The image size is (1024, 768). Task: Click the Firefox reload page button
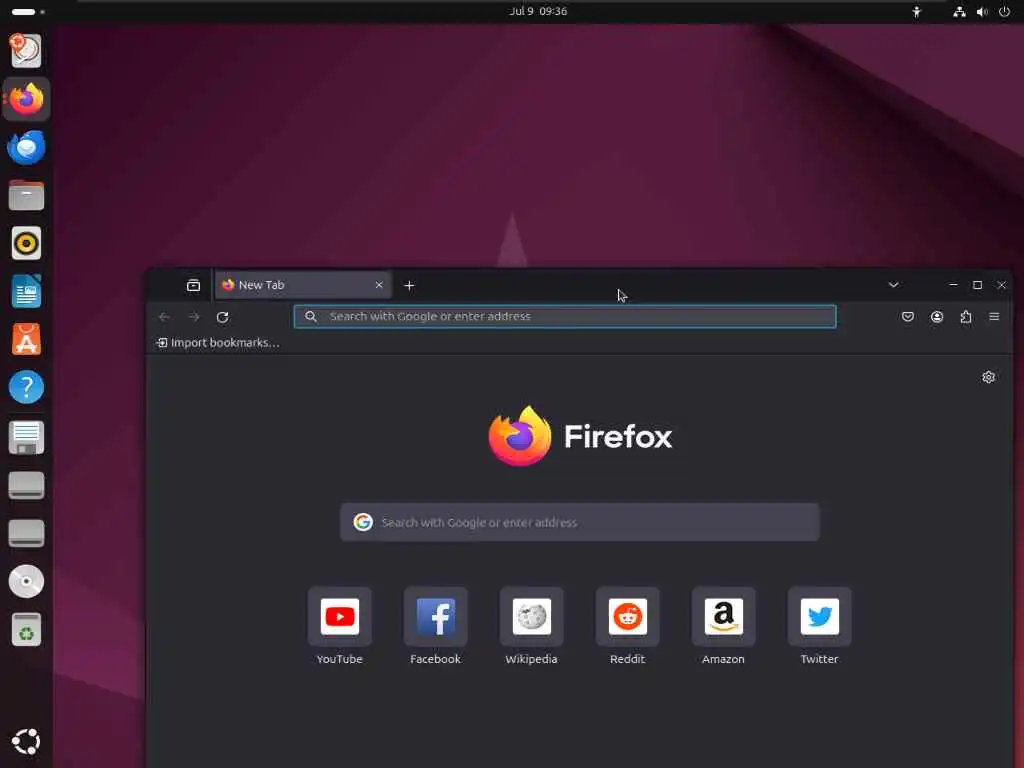click(x=223, y=317)
